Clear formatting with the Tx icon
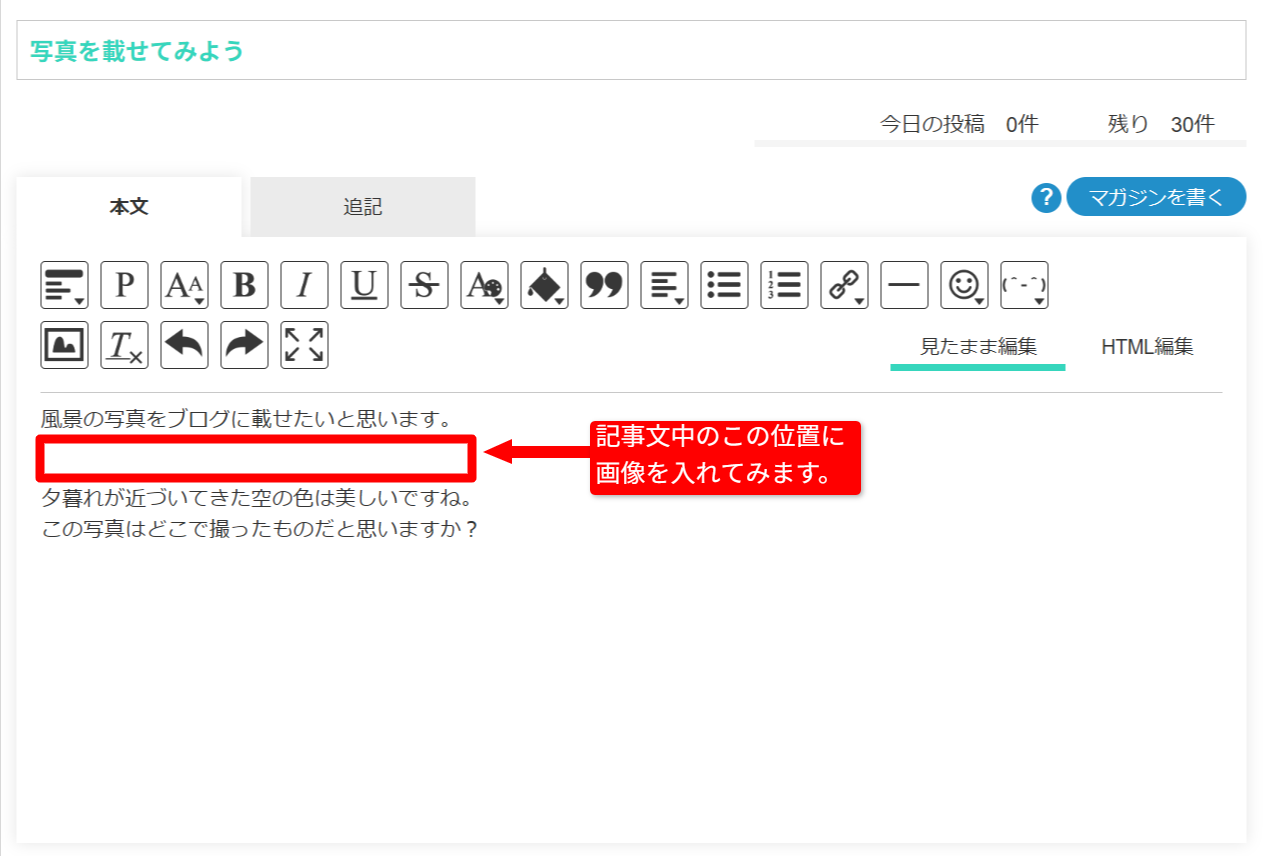1266x856 pixels. pos(125,345)
